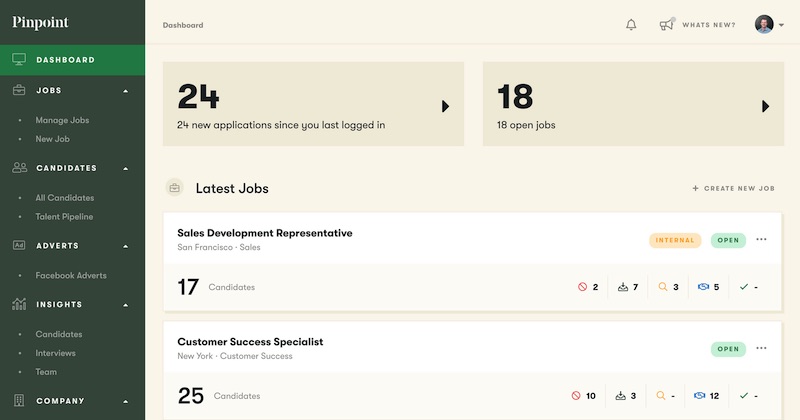This screenshot has height=420, width=800.
Task: Click the INTERNAL badge
Action: (675, 240)
